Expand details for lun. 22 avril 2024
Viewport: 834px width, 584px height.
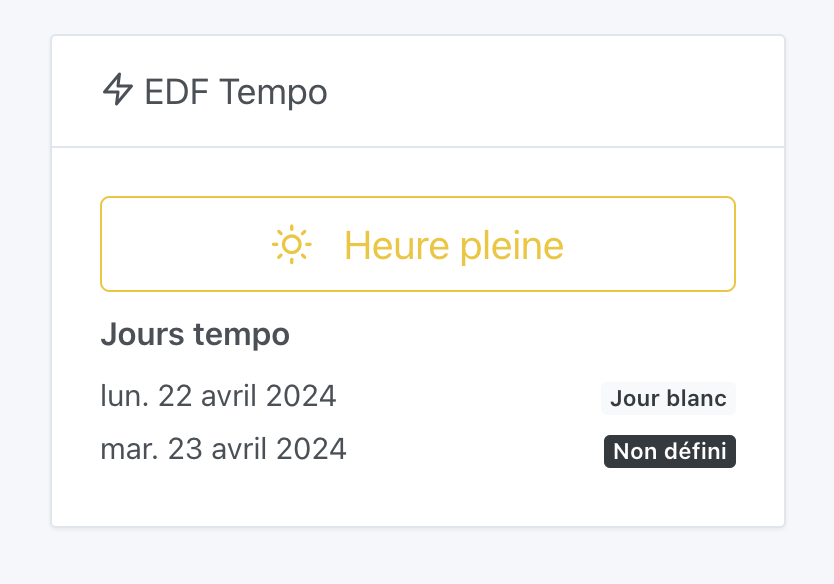pyautogui.click(x=218, y=396)
